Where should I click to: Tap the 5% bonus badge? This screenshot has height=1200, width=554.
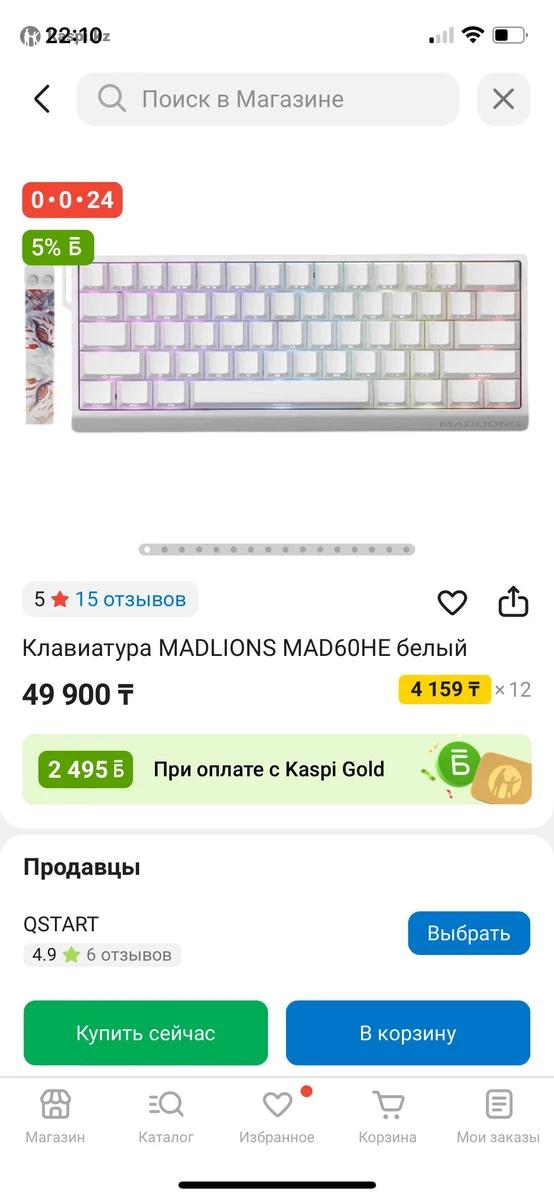[58, 247]
